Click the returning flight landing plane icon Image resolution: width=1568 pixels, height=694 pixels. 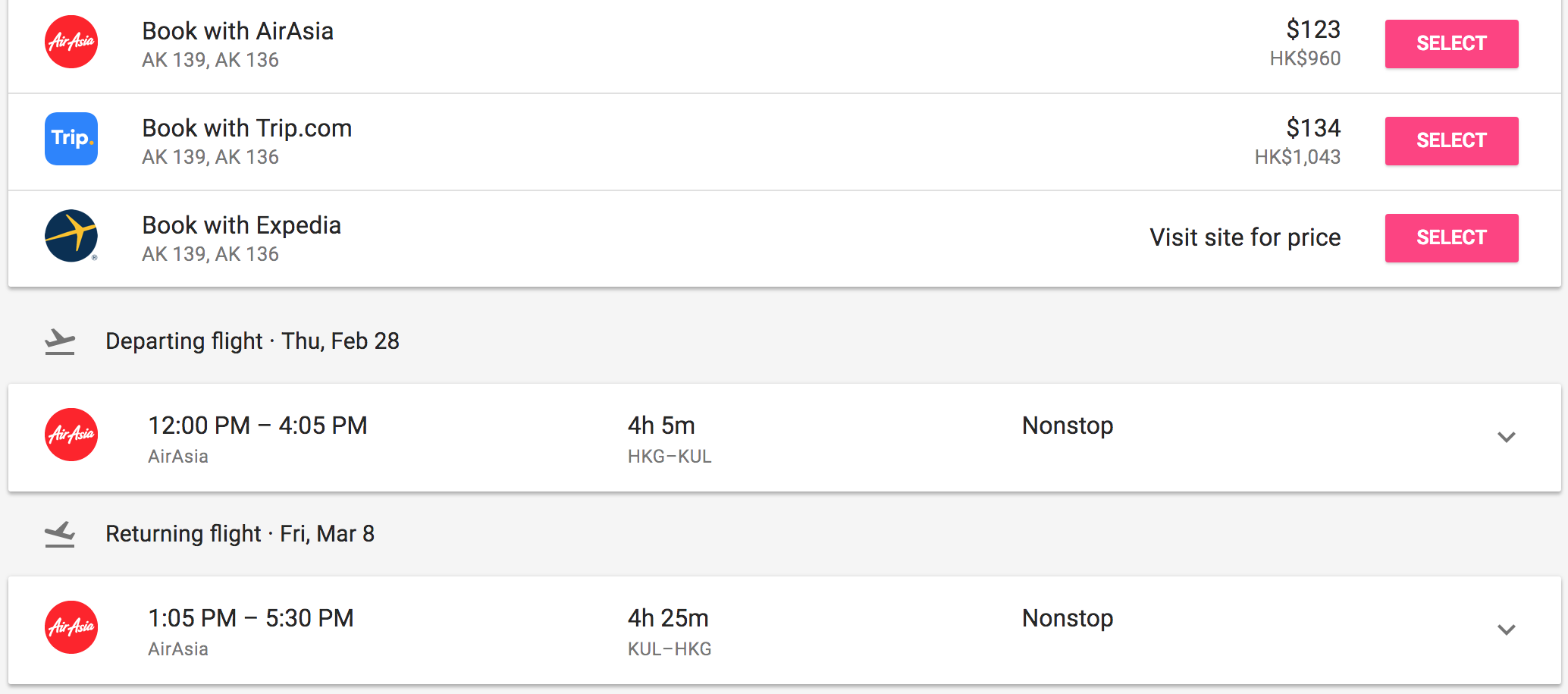pyautogui.click(x=60, y=535)
